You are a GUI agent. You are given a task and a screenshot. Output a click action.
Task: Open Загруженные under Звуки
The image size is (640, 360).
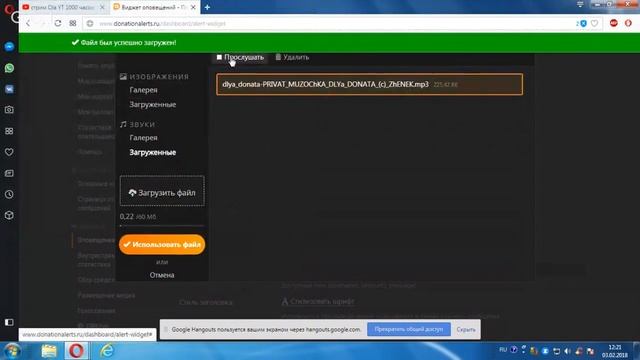[153, 152]
